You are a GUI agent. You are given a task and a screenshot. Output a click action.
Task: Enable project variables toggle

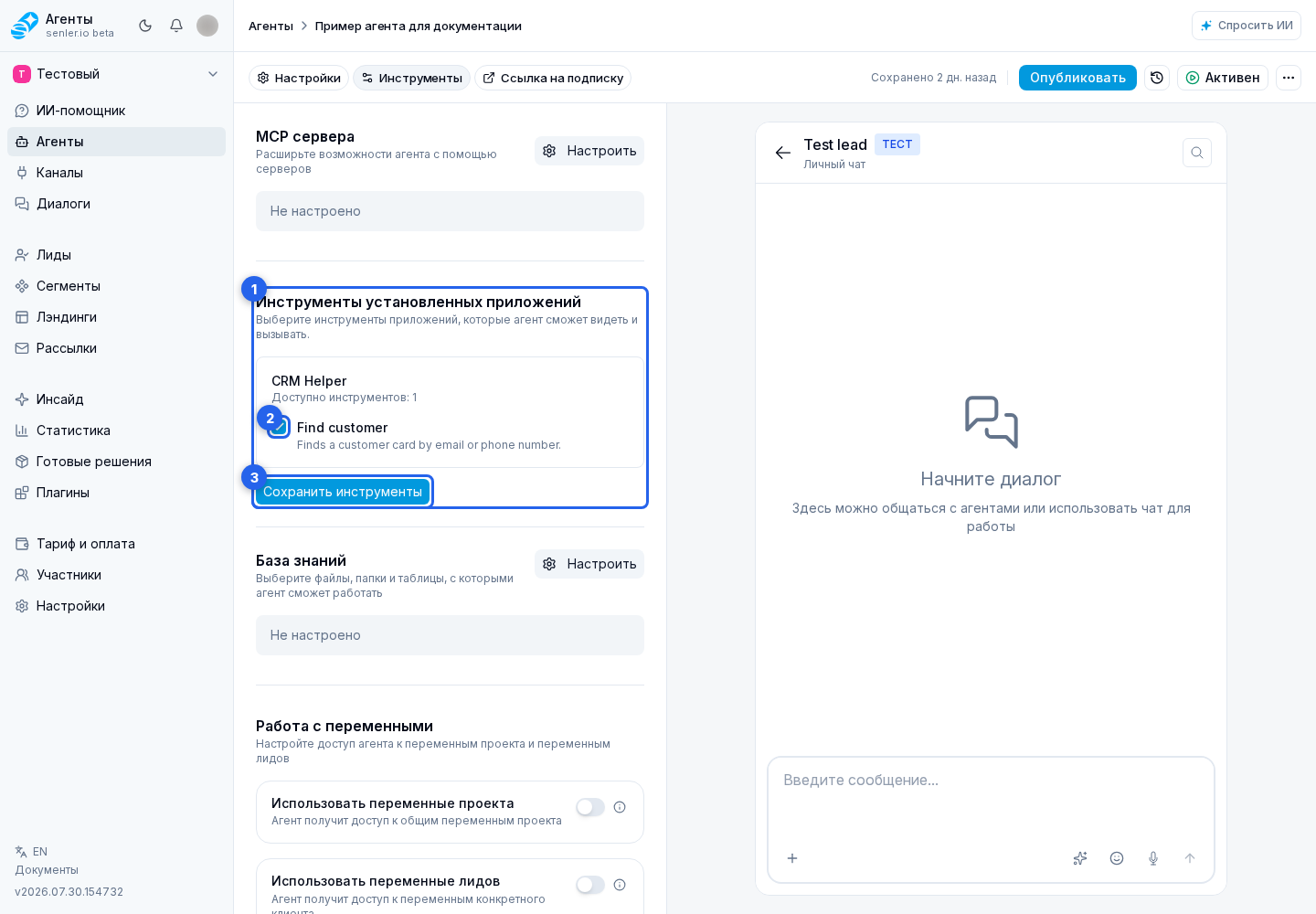coord(590,807)
